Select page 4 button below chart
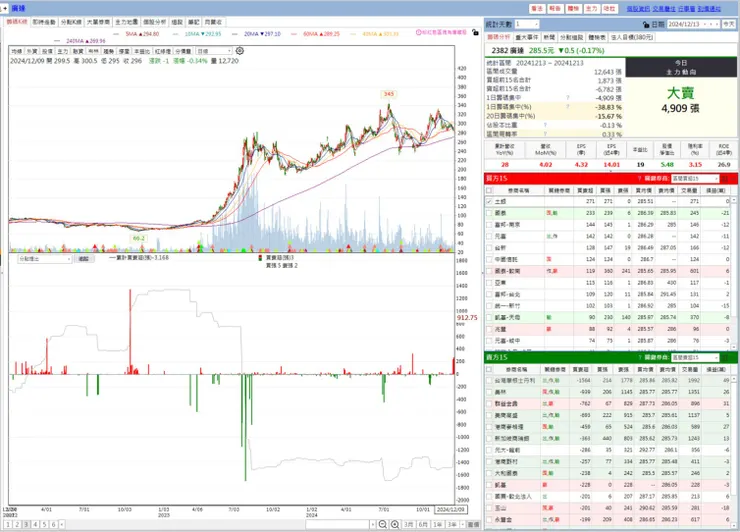 click(x=35, y=524)
